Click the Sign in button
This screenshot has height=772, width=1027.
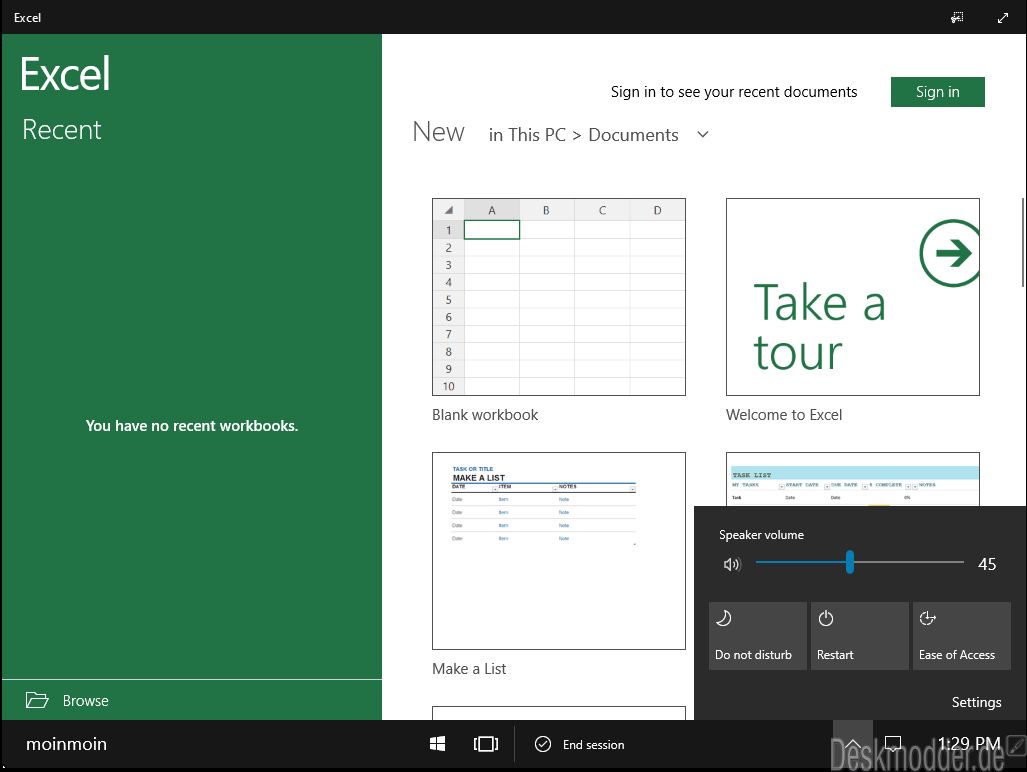click(x=937, y=92)
